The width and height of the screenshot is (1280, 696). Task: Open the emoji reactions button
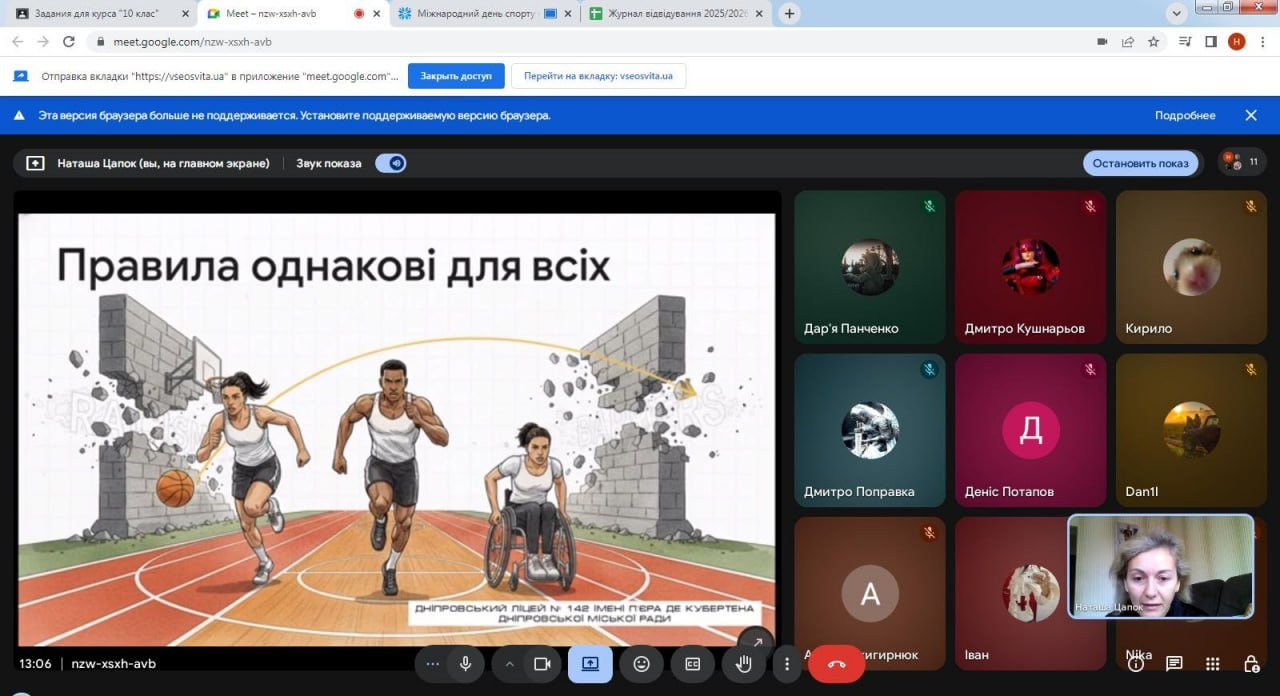(641, 664)
